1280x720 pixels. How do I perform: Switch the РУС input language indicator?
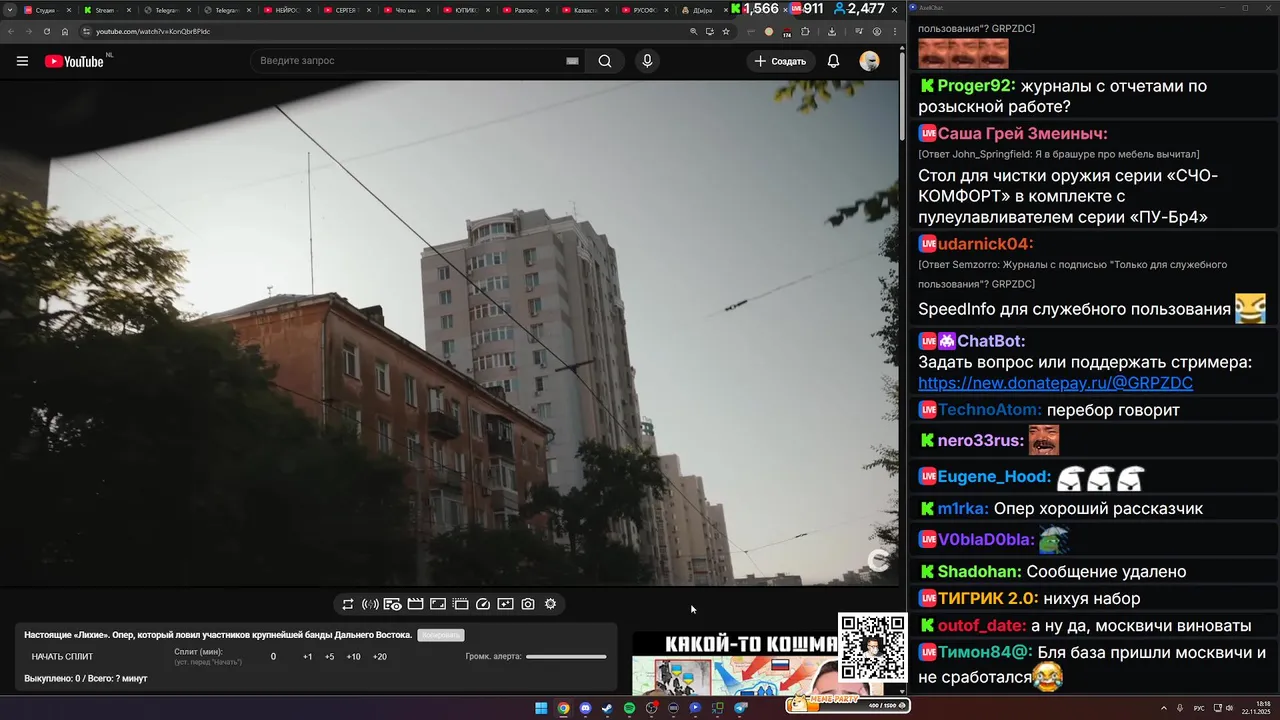1199,708
